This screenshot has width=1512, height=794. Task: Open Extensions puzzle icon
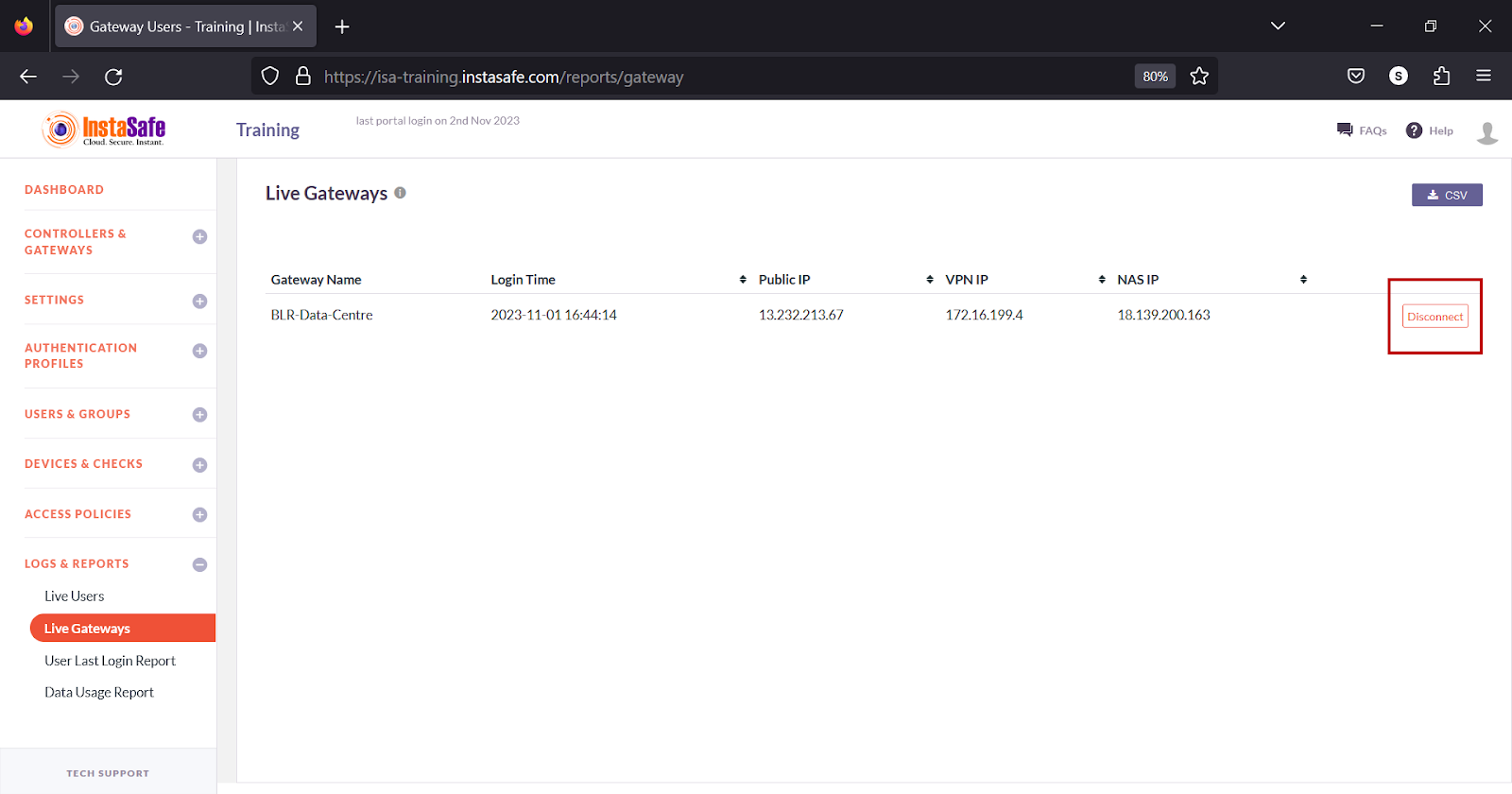click(x=1441, y=77)
